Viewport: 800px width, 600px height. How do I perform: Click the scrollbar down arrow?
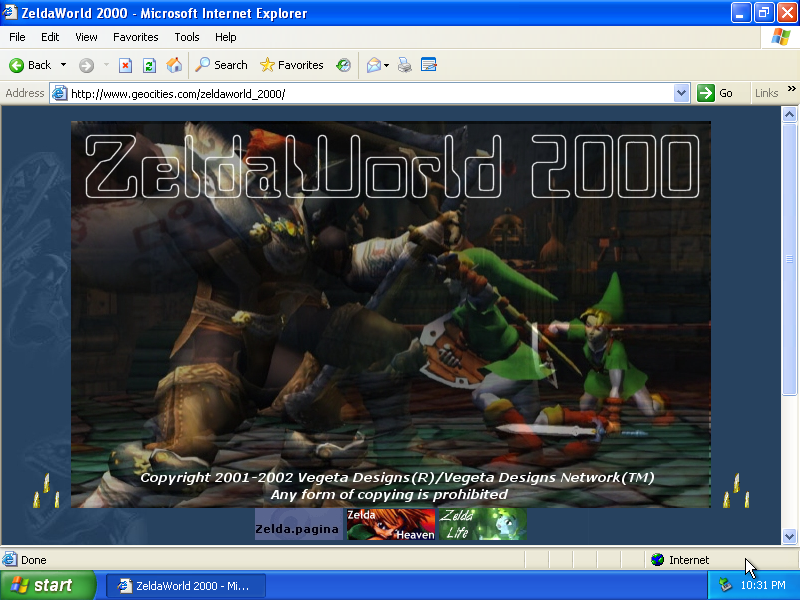(789, 536)
